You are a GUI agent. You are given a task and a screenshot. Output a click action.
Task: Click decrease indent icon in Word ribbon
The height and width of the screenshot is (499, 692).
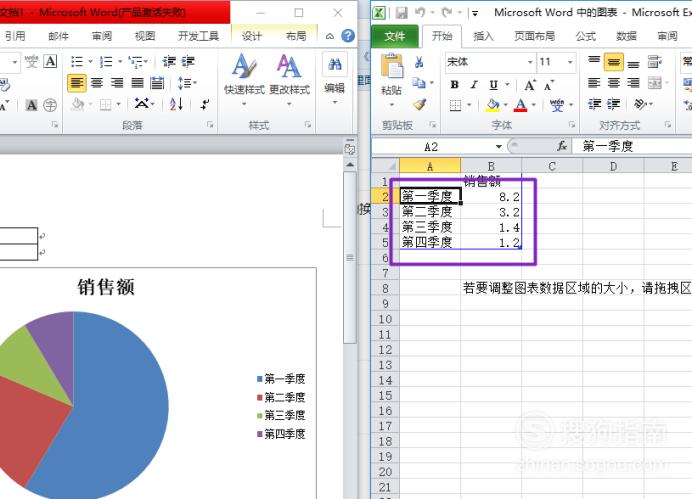point(169,62)
